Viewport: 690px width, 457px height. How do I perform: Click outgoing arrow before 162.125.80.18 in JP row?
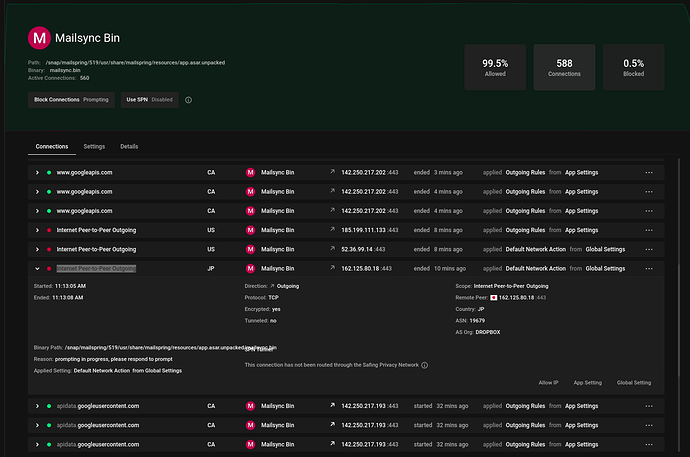tap(332, 267)
